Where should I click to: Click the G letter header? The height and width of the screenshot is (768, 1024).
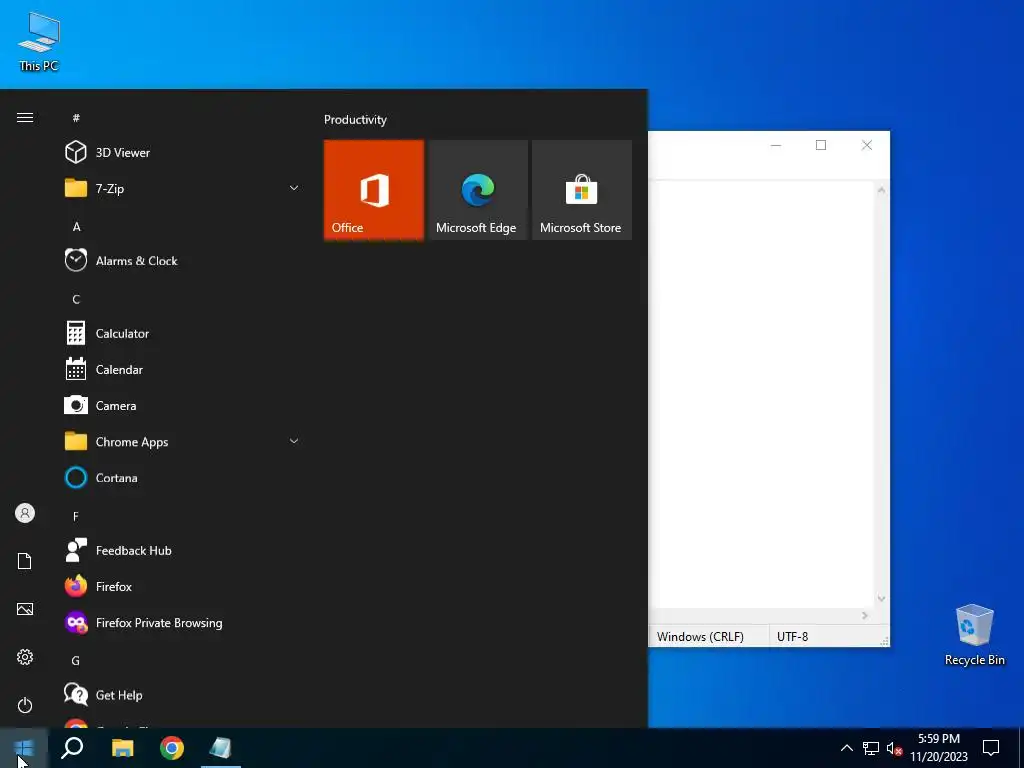(x=76, y=661)
